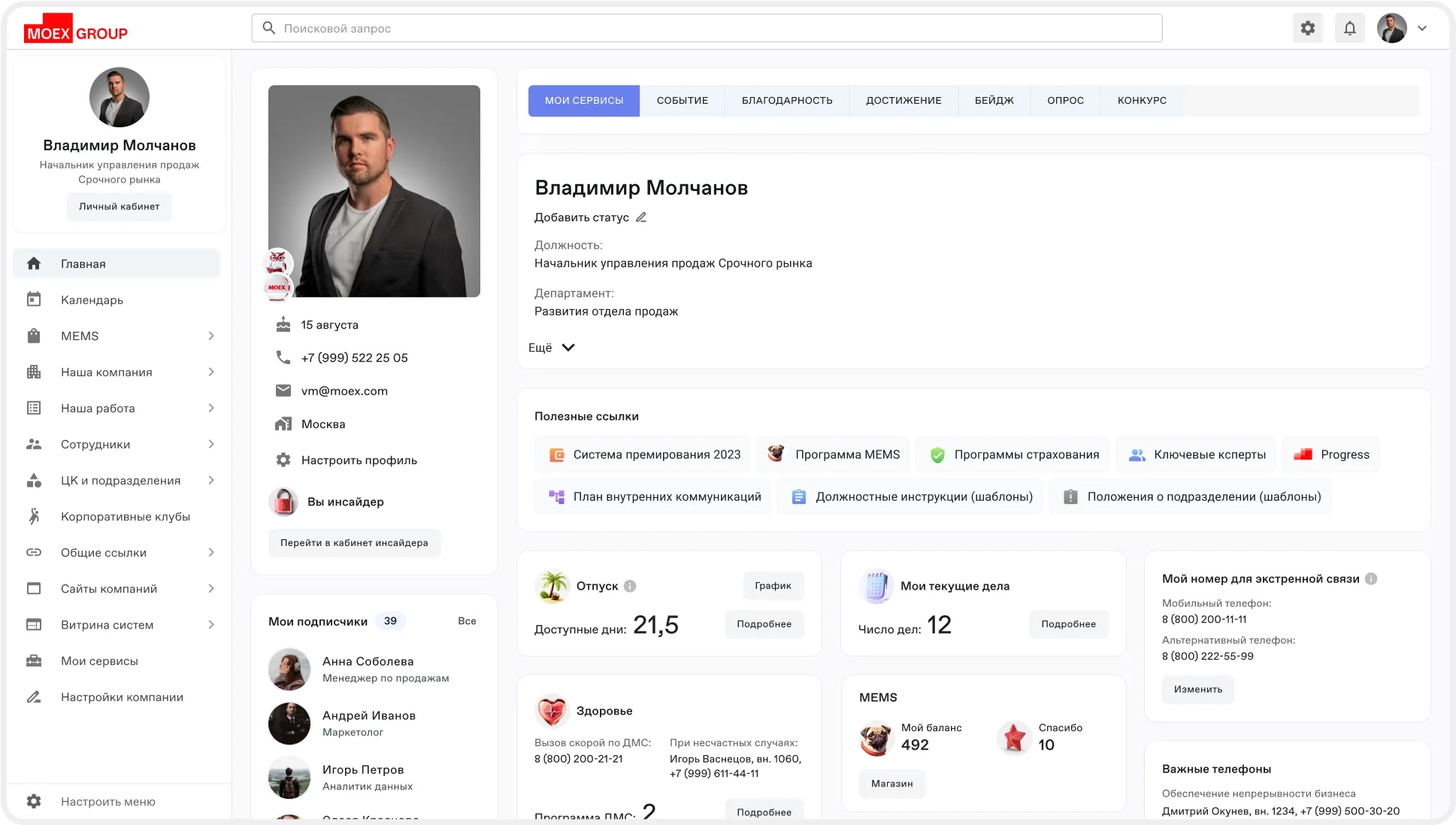The width and height of the screenshot is (1456, 825).
Task: Click Перейти в кабинет инсайдера button
Action: tap(354, 543)
